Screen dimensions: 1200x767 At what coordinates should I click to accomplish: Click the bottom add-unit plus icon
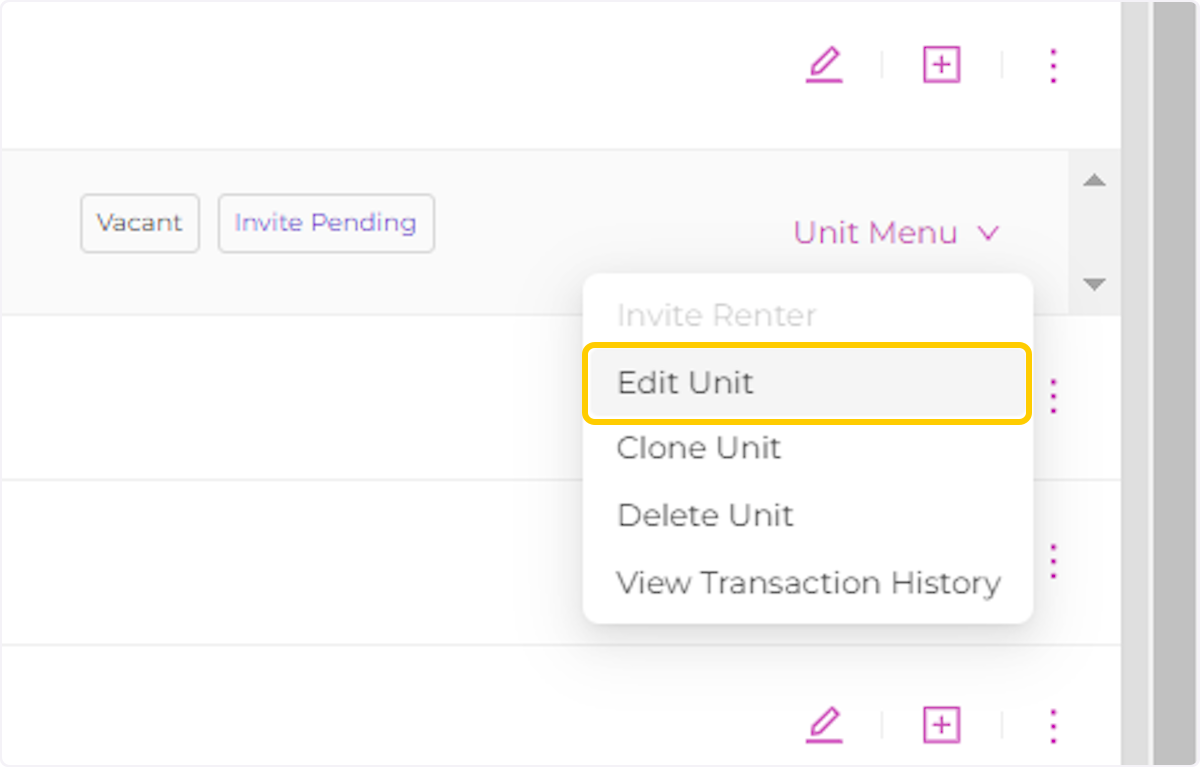click(940, 725)
